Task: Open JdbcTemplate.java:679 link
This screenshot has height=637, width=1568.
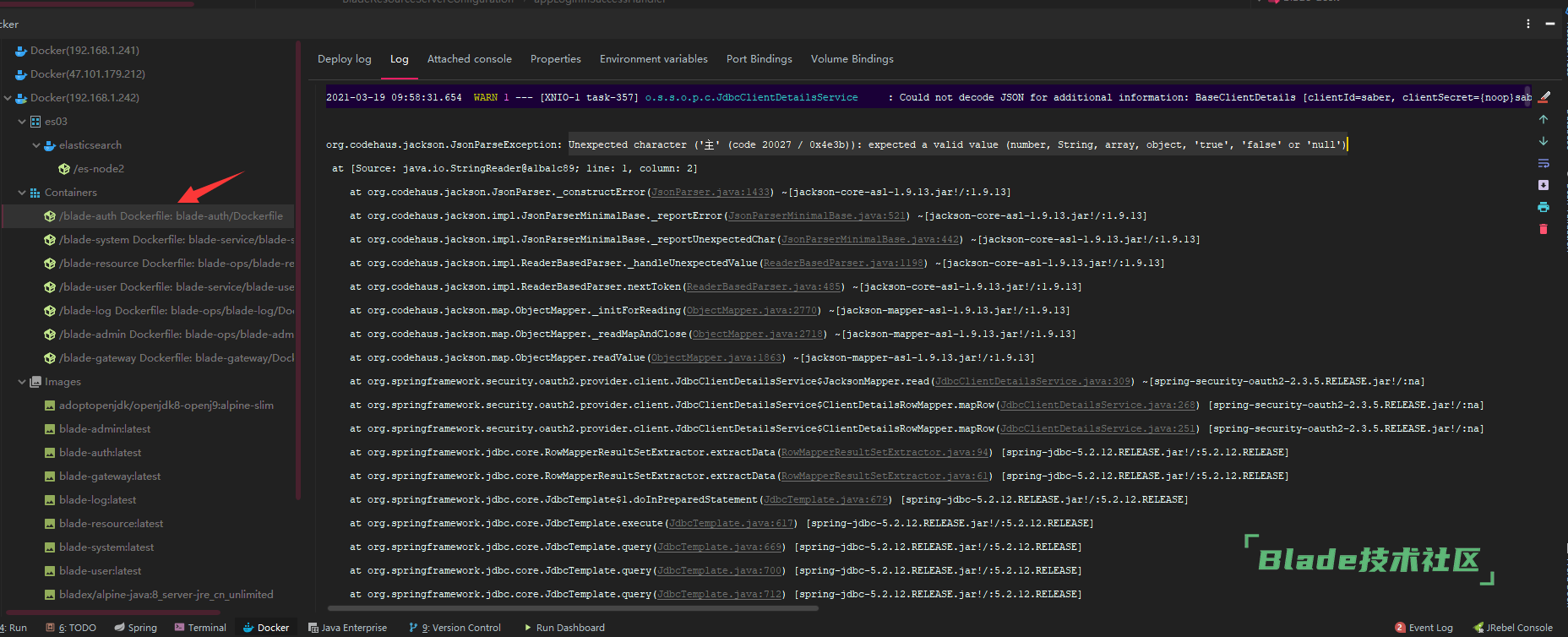Action: 826,500
